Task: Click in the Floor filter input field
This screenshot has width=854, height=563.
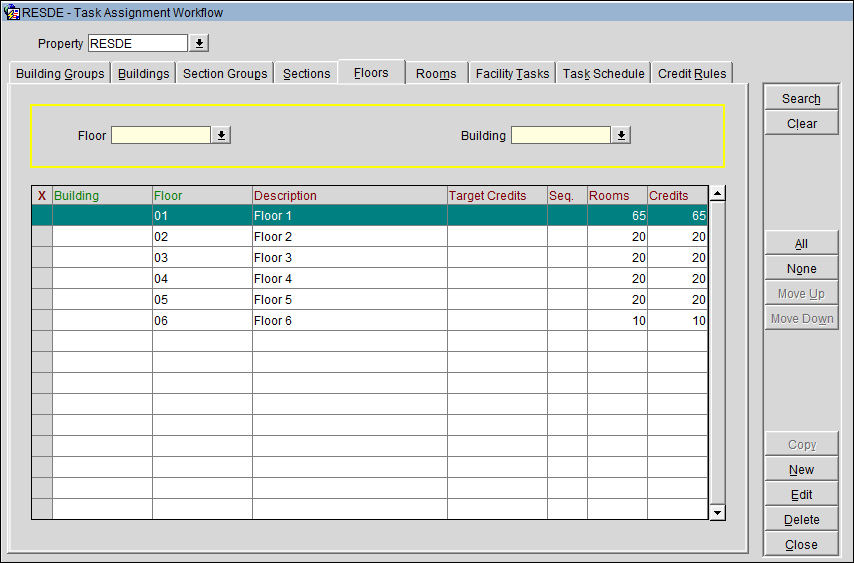Action: pos(161,135)
